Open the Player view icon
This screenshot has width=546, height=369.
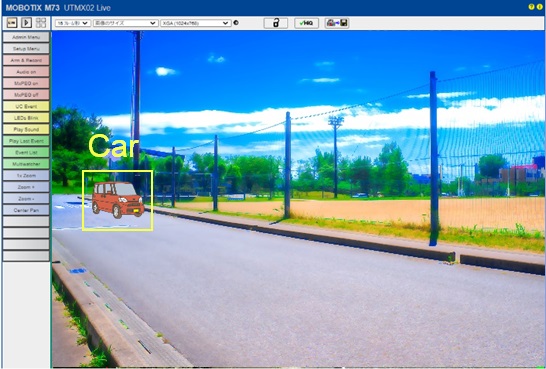tap(26, 23)
